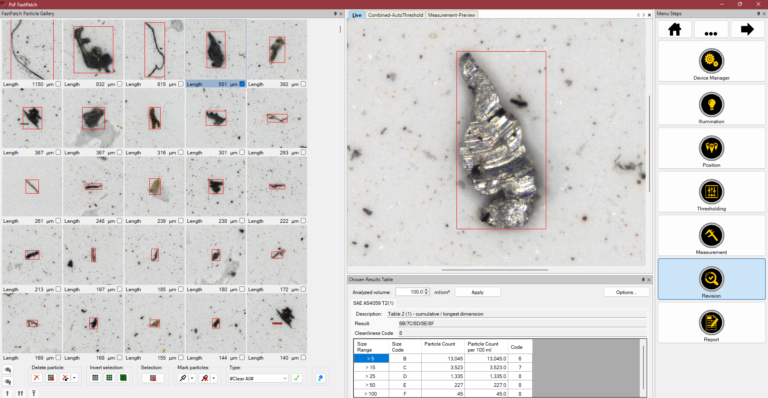Screen dimensions: 768x398
Task: Click the unmark particles crossed pin icon
Action: (x=205, y=378)
